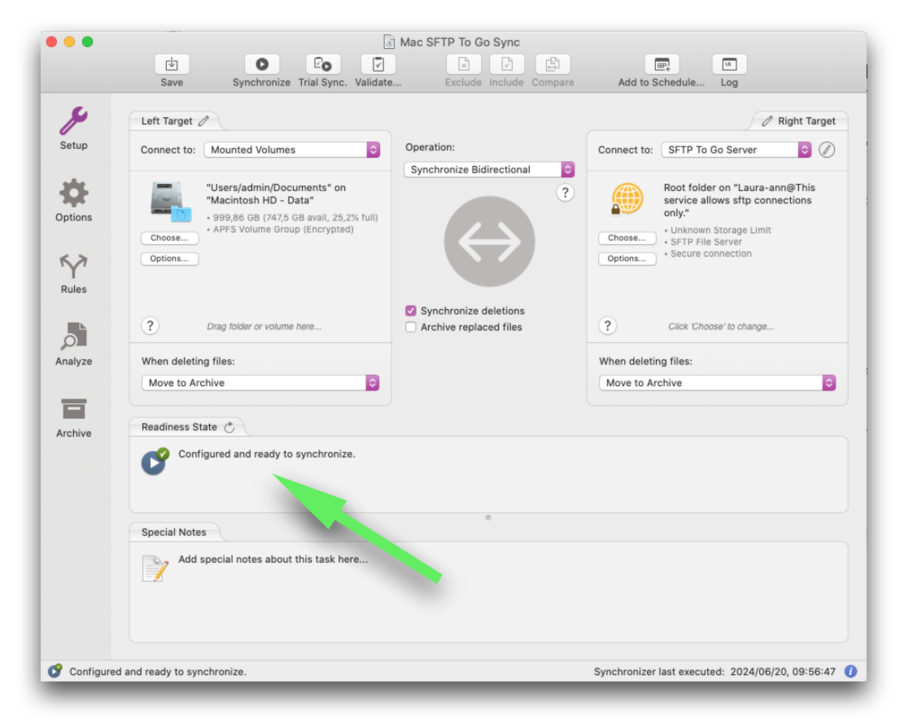The height and width of the screenshot is (727, 900).
Task: Open help in the Left Target panel
Action: click(150, 326)
